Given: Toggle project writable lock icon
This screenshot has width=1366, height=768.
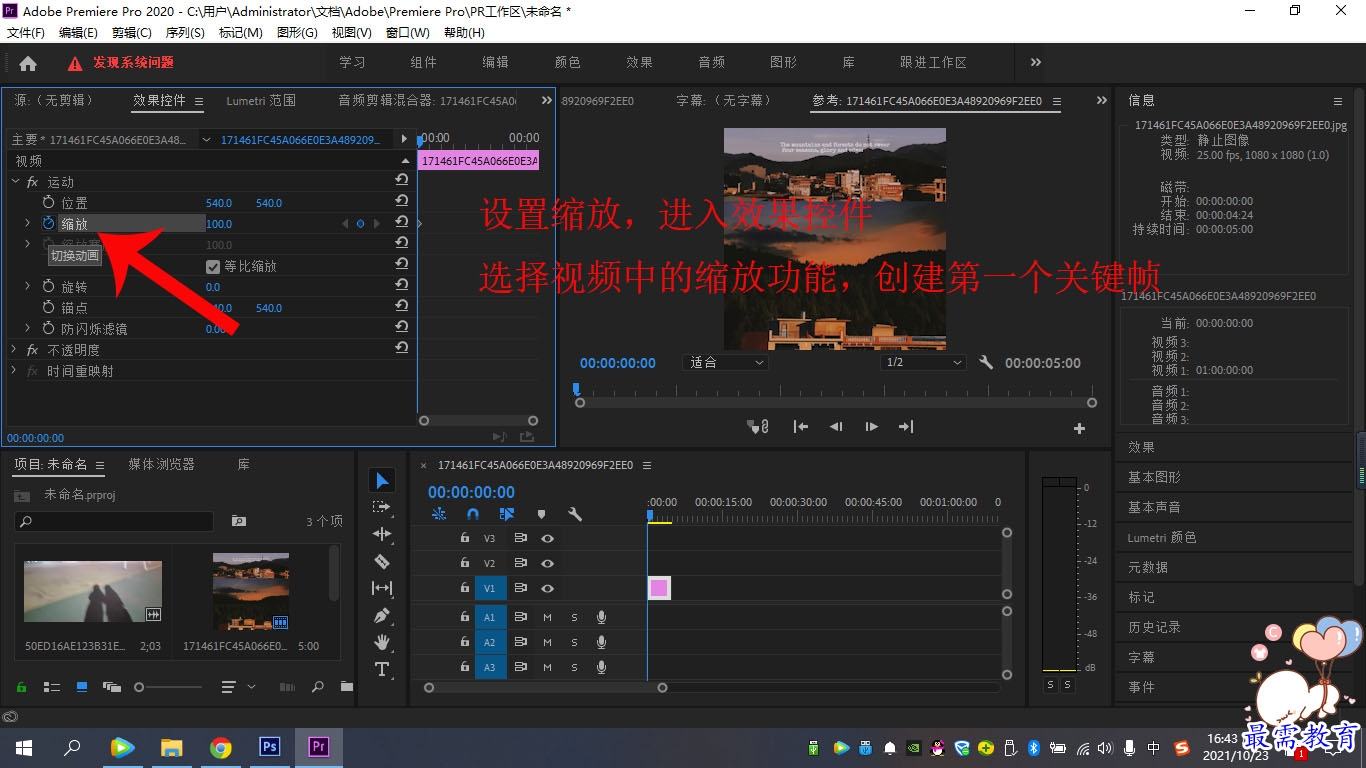Looking at the screenshot, I should click(21, 687).
